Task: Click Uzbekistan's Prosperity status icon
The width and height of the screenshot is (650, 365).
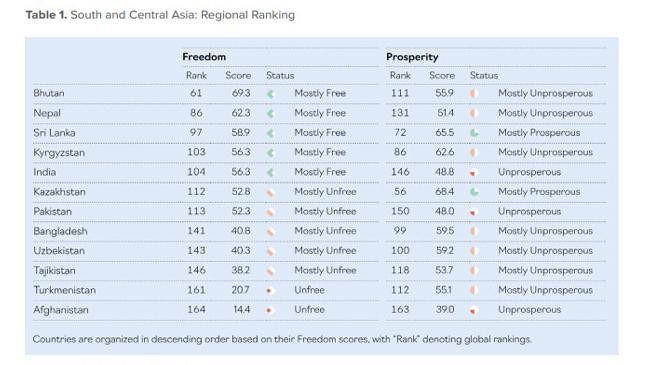Action: pos(473,251)
